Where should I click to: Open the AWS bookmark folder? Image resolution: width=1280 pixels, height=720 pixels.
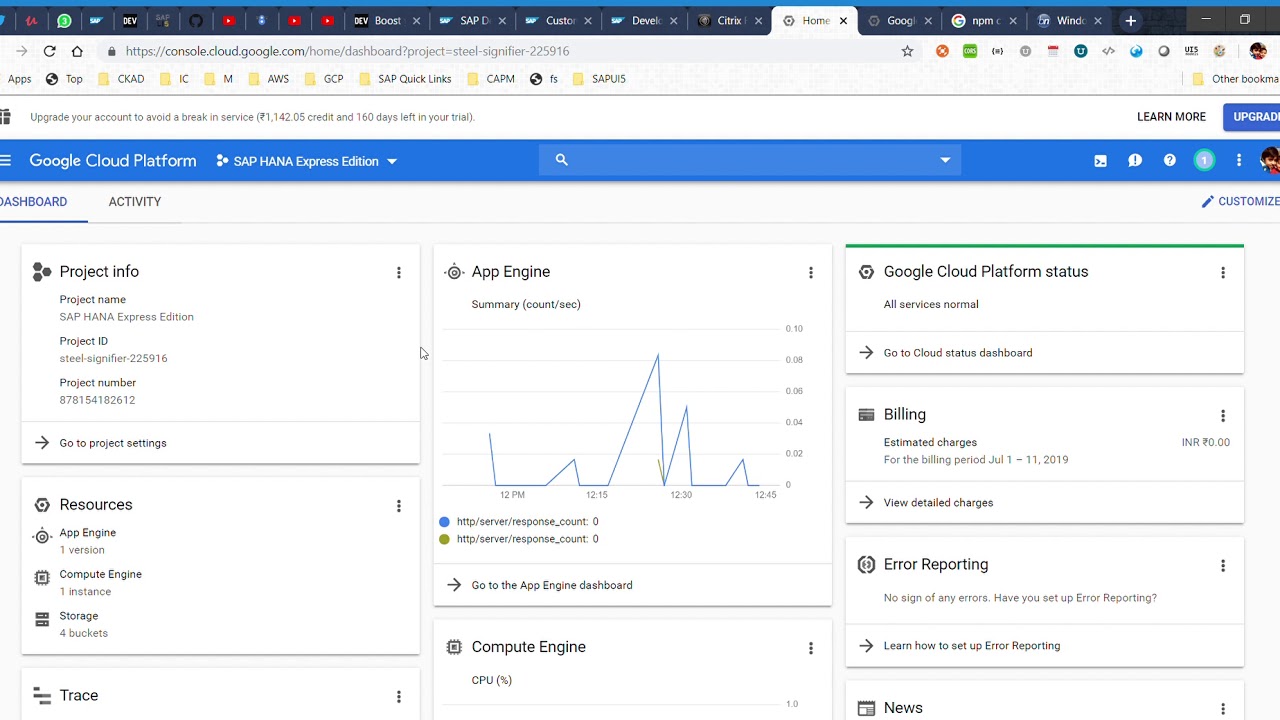[268, 79]
